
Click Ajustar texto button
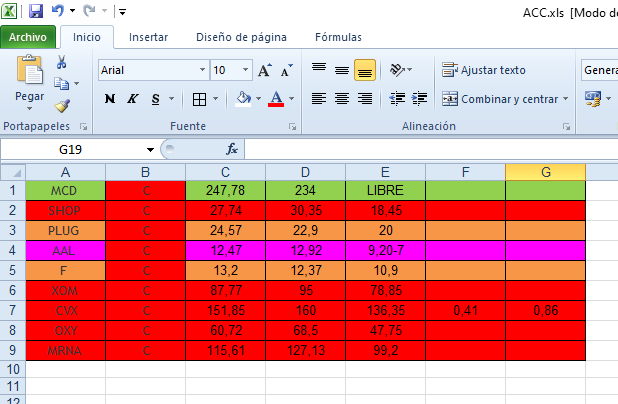tap(484, 70)
